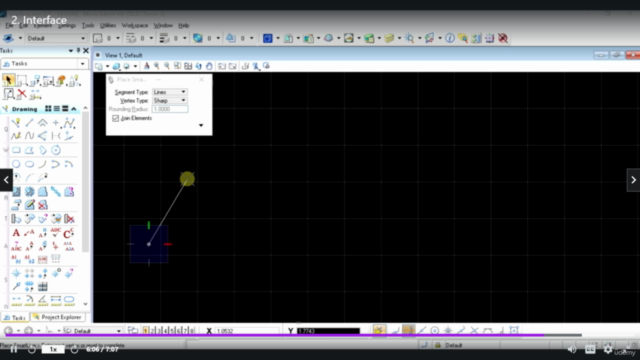Select the Place Line tool in Drawing

pos(29,123)
